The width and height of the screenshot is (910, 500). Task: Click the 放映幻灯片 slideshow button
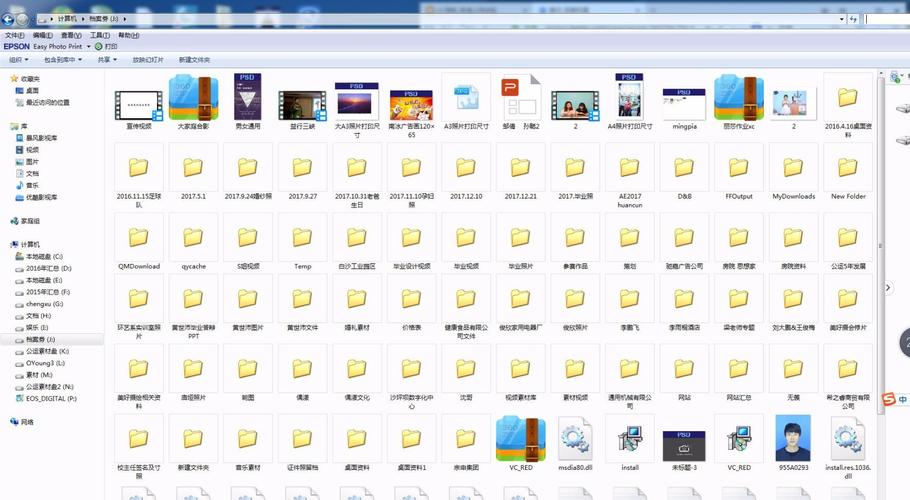pyautogui.click(x=148, y=60)
